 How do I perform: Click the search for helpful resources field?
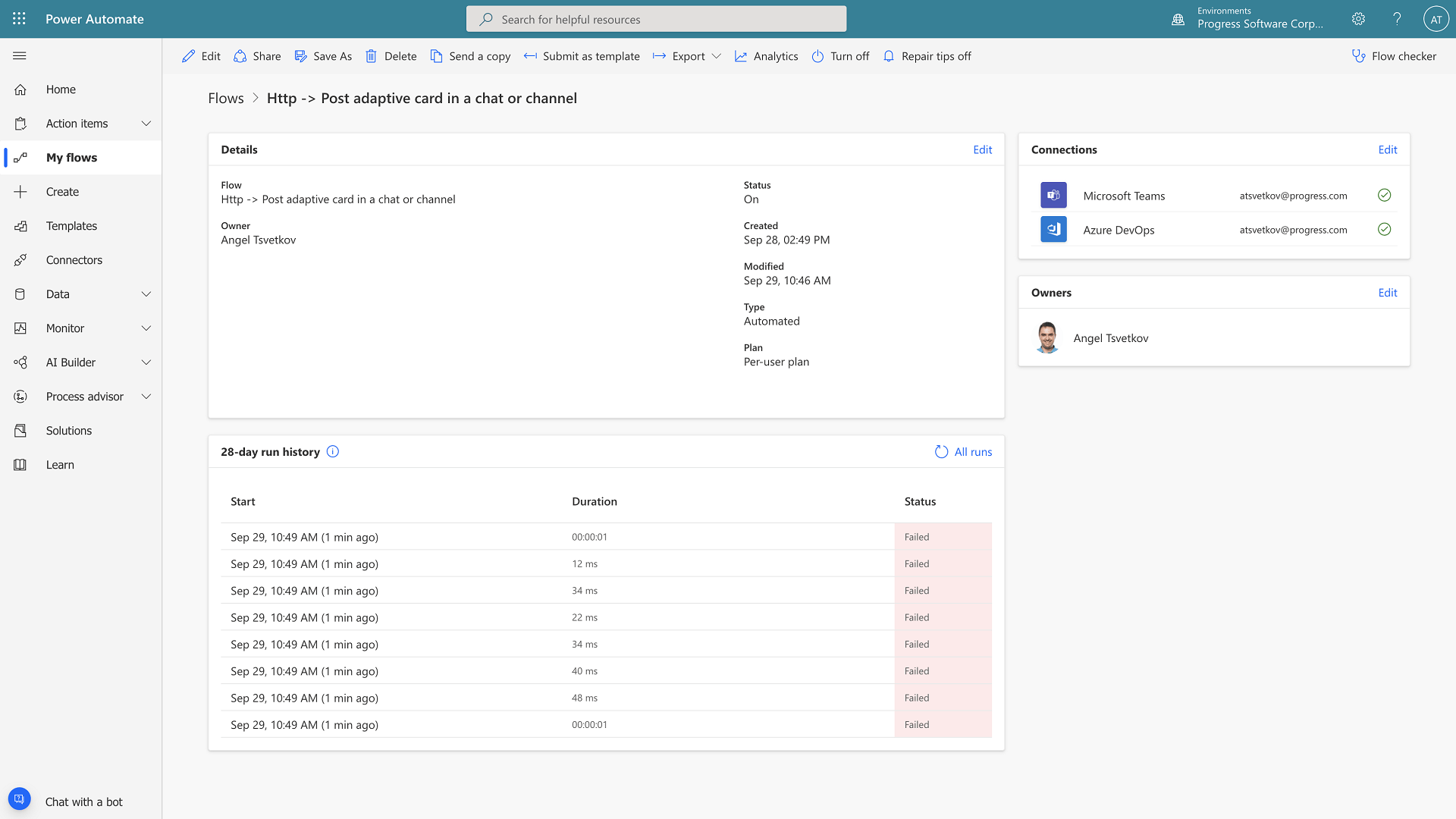(656, 19)
